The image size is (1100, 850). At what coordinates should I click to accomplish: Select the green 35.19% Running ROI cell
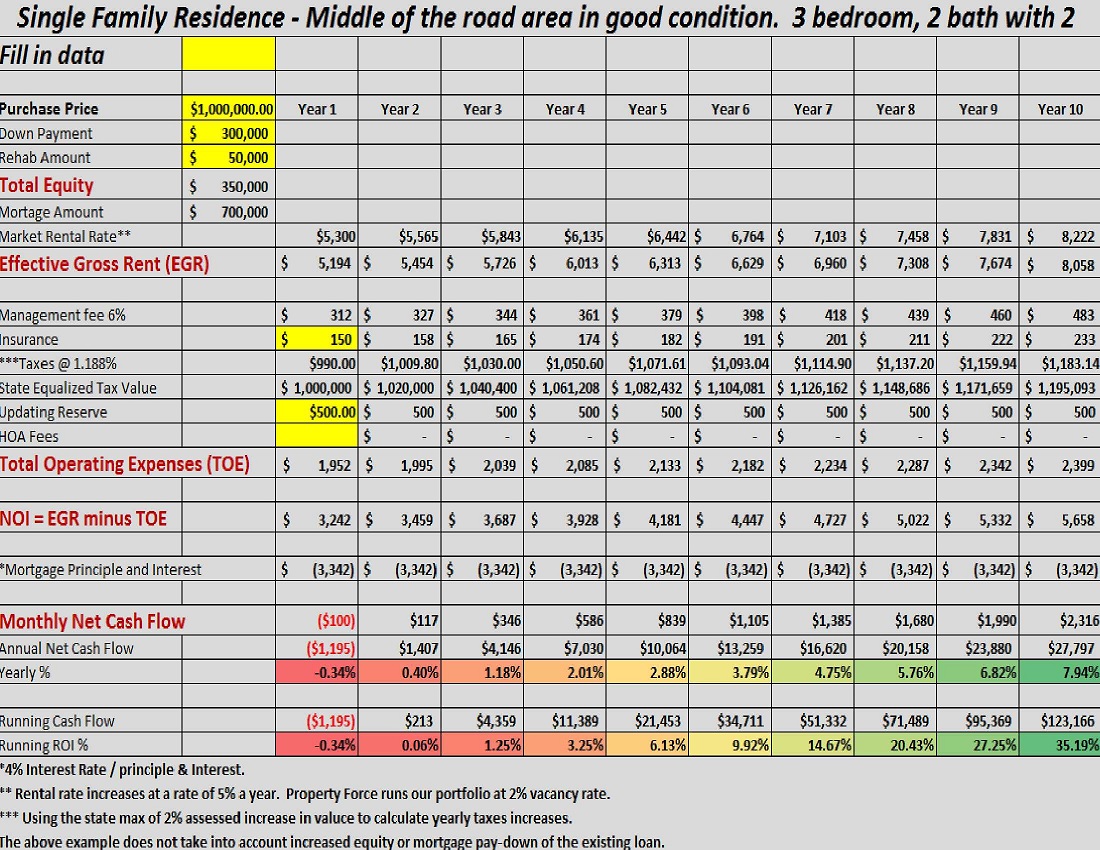[x=1059, y=745]
